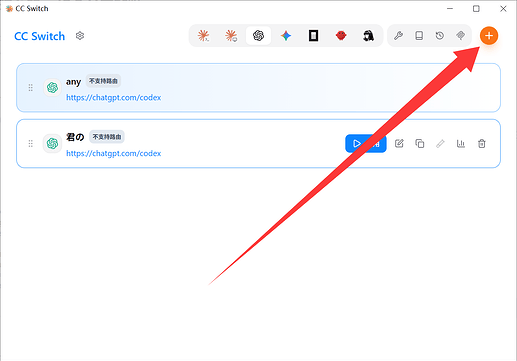Click the faded slash icon for 君の
Viewport: 517px width, 361px height.
[440, 144]
